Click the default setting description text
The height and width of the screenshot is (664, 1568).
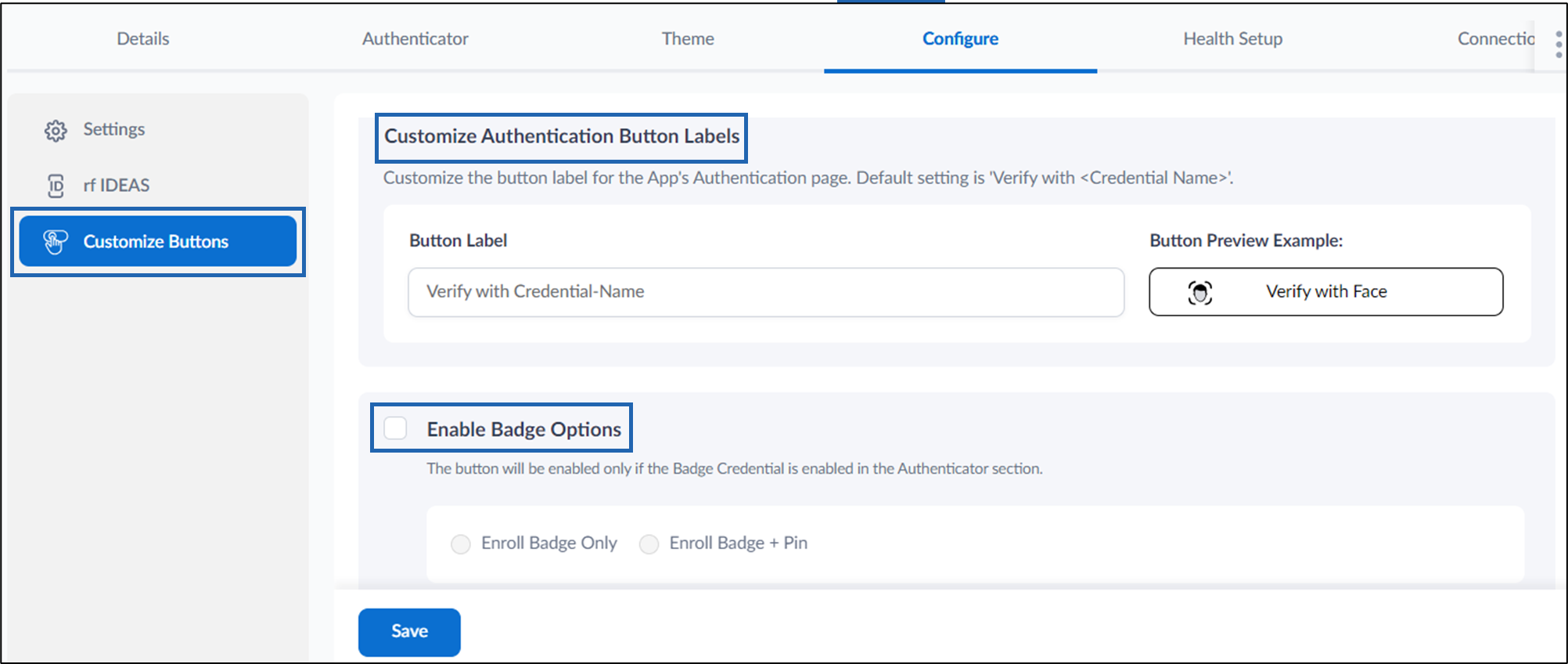(x=807, y=178)
